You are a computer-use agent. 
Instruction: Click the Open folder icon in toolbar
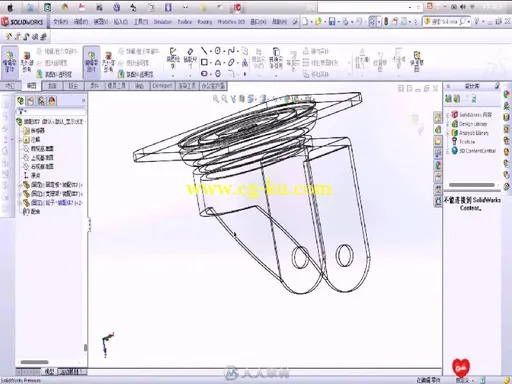point(318,22)
